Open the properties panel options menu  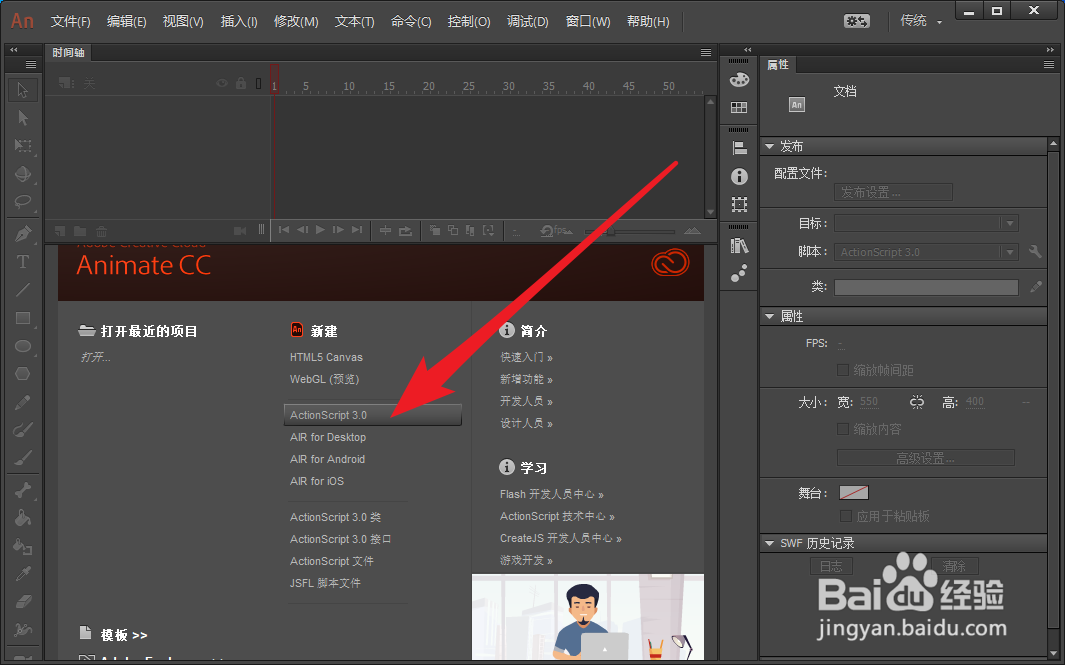[1049, 65]
